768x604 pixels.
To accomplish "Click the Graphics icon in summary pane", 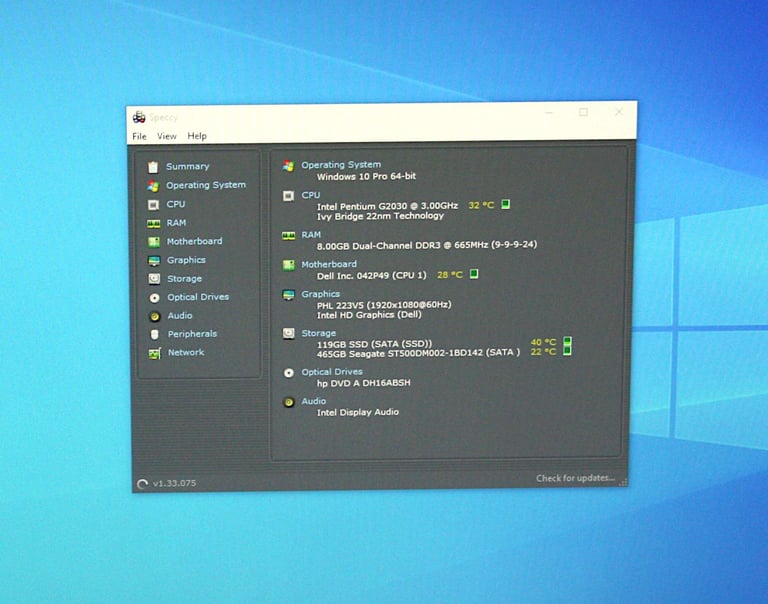I will tap(288, 295).
